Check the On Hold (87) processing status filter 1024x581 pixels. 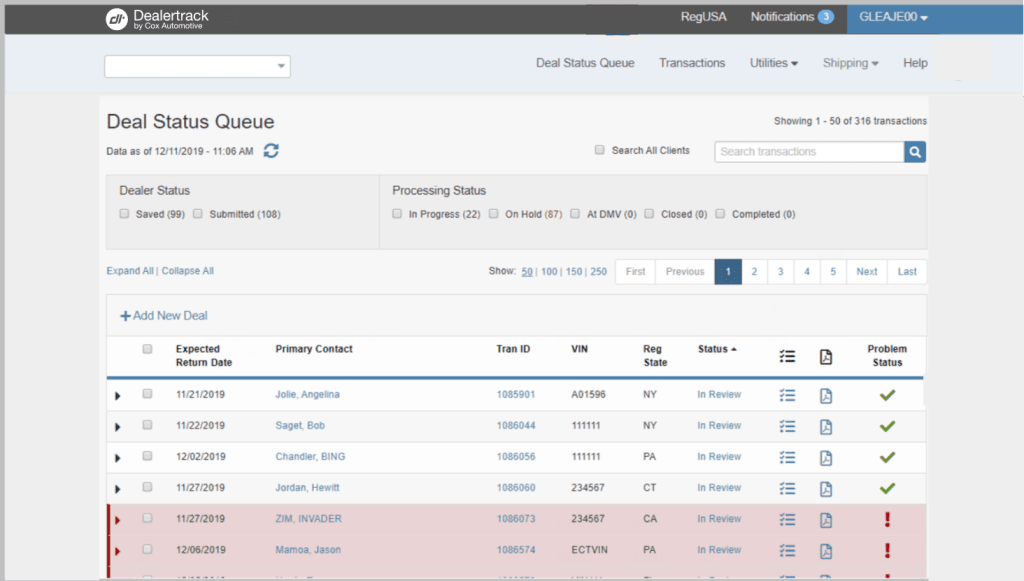(x=494, y=213)
